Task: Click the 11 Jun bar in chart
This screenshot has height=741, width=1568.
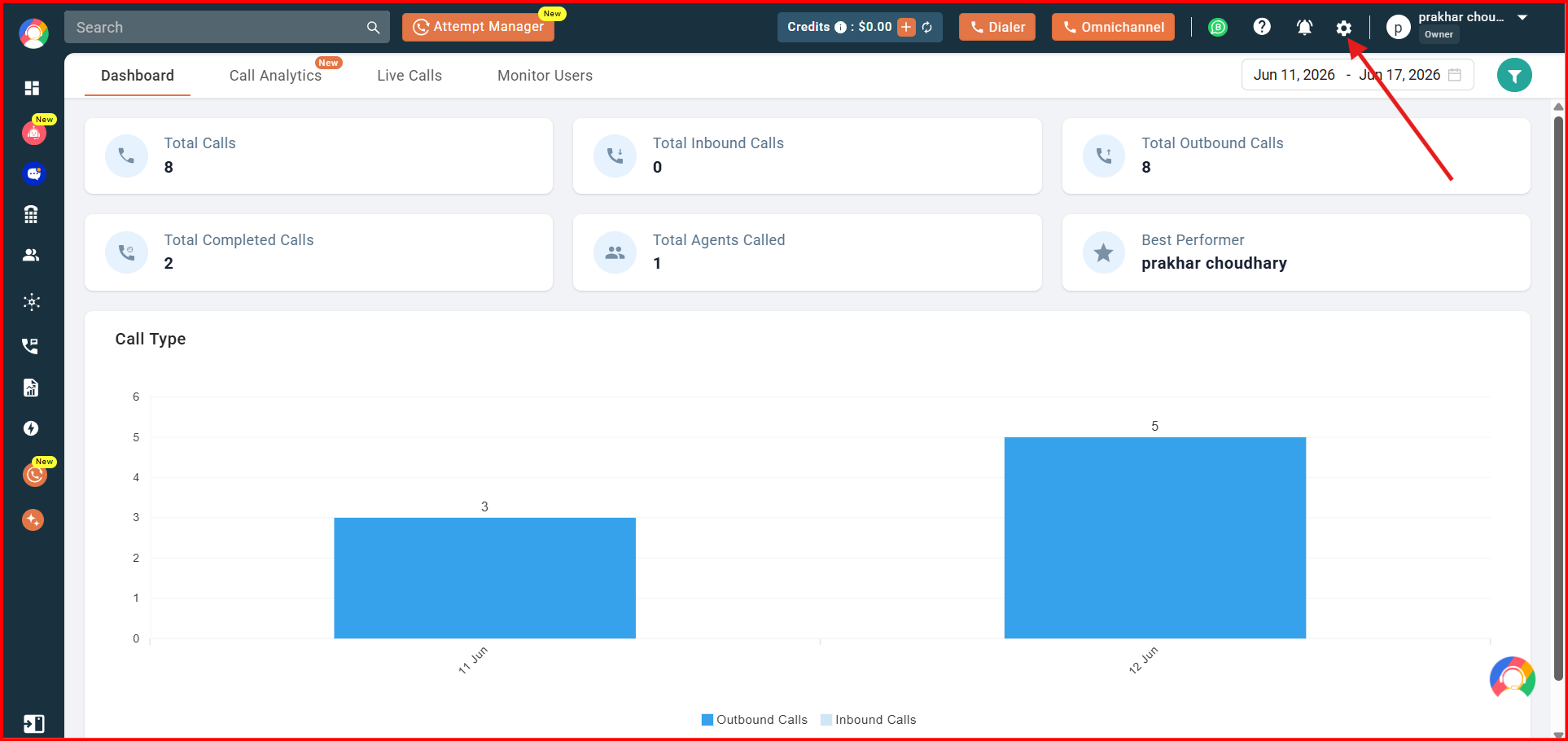Action: pos(484,578)
